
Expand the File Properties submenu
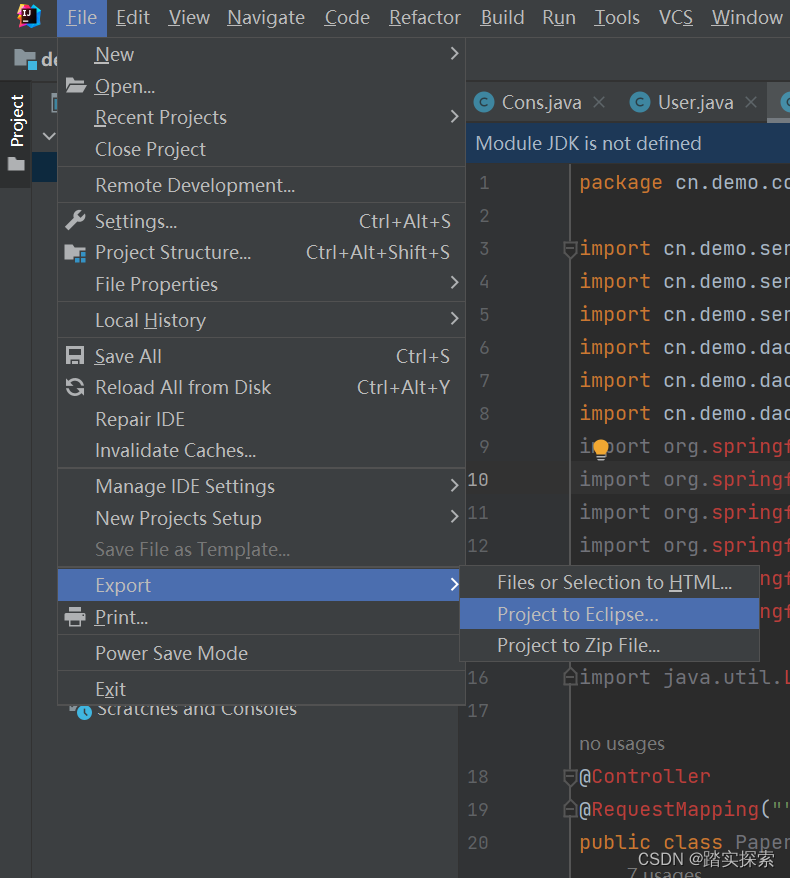coord(454,283)
